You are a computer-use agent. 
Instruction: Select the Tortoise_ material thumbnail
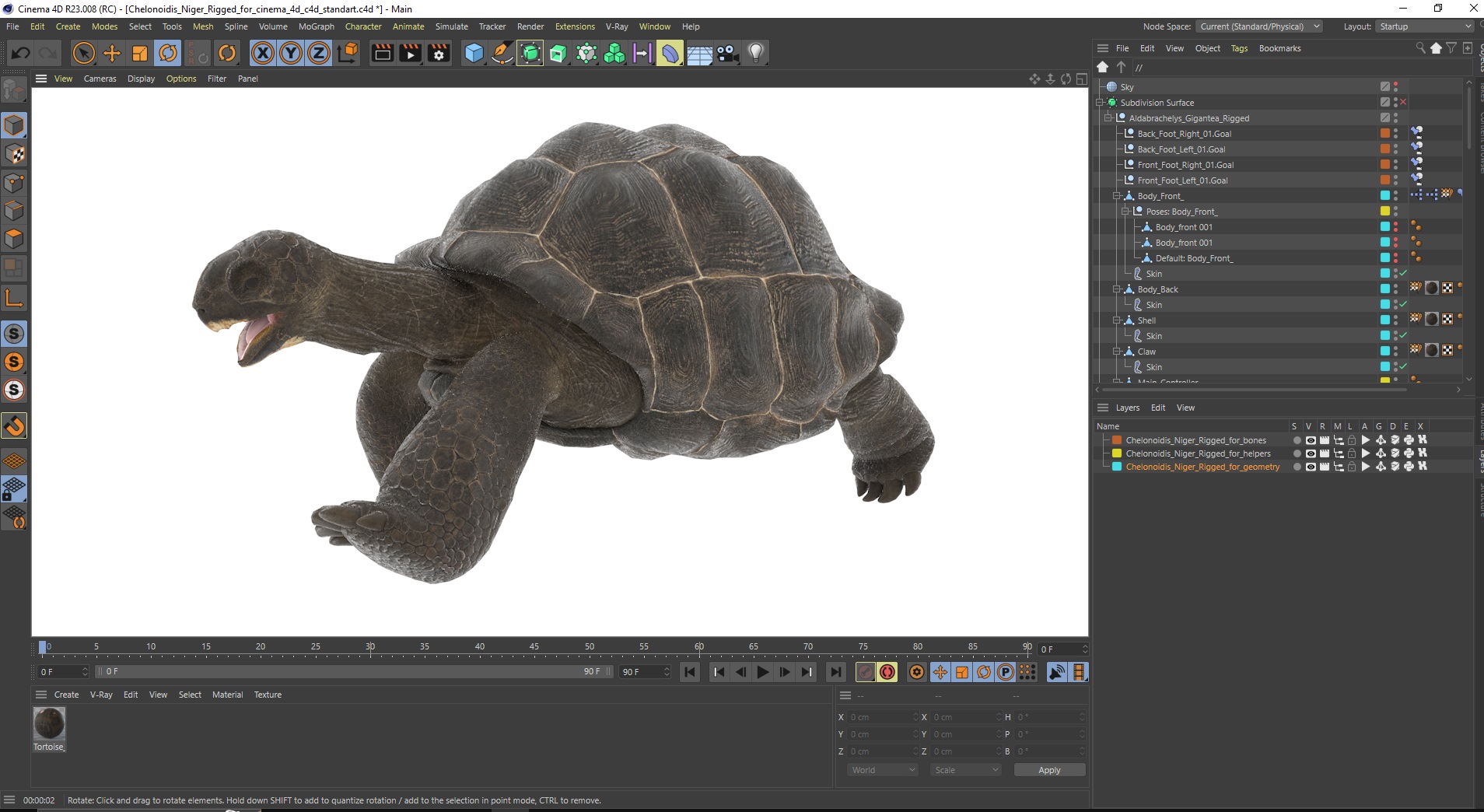pyautogui.click(x=49, y=723)
